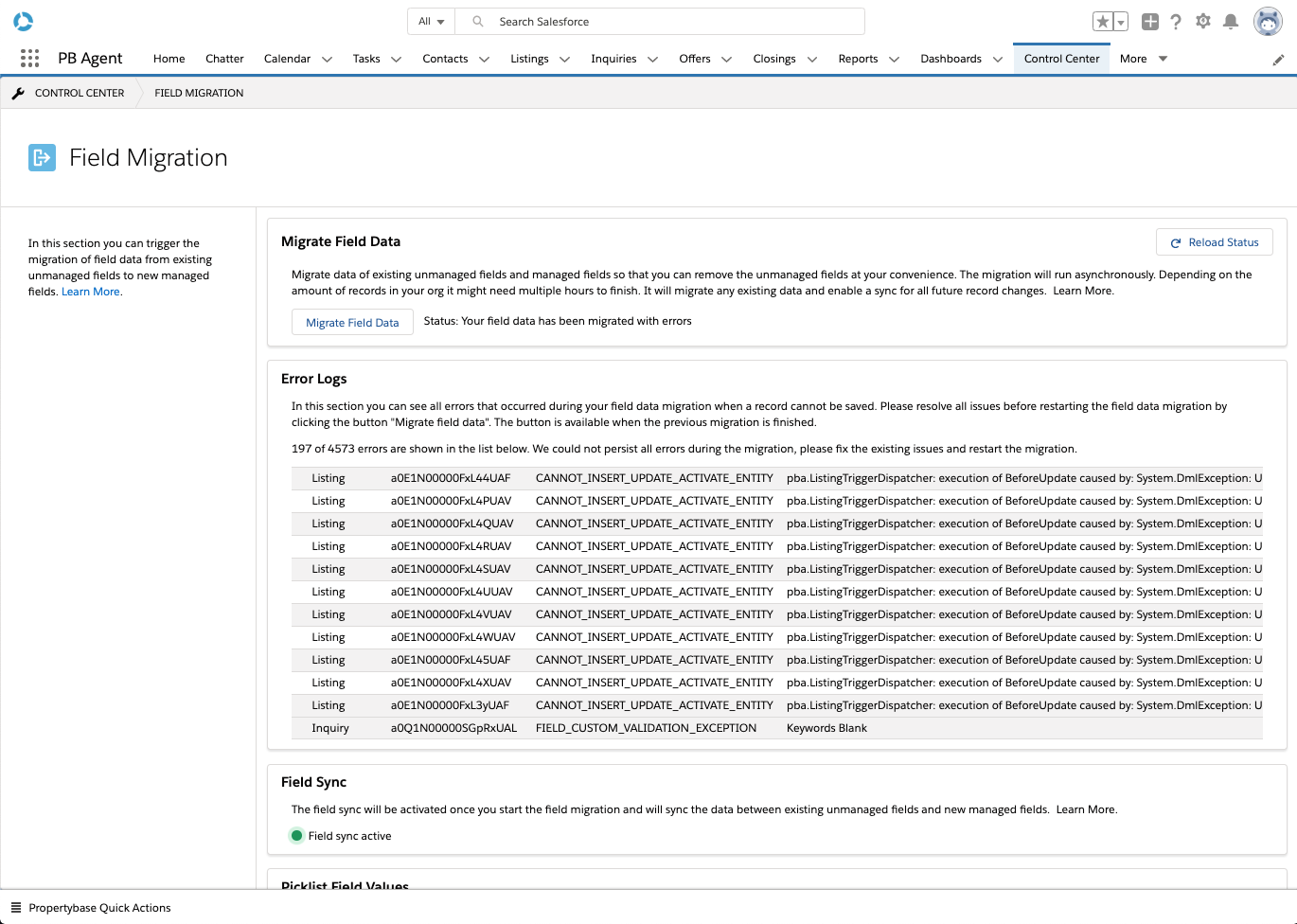
Task: Click the Migrate Field Data button
Action: click(x=352, y=322)
